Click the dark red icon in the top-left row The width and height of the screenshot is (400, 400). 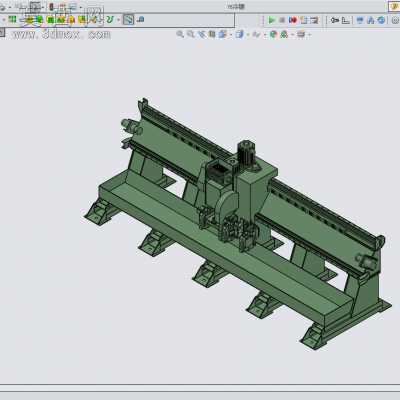tap(51, 6)
